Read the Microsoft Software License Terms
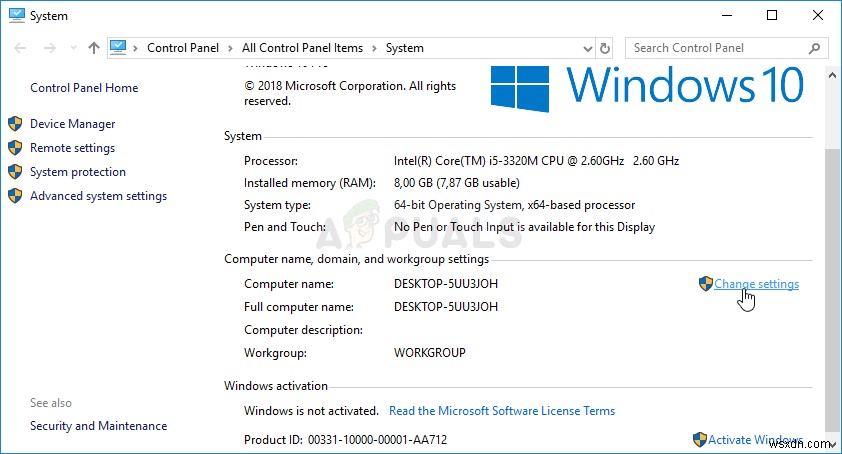 (x=502, y=411)
